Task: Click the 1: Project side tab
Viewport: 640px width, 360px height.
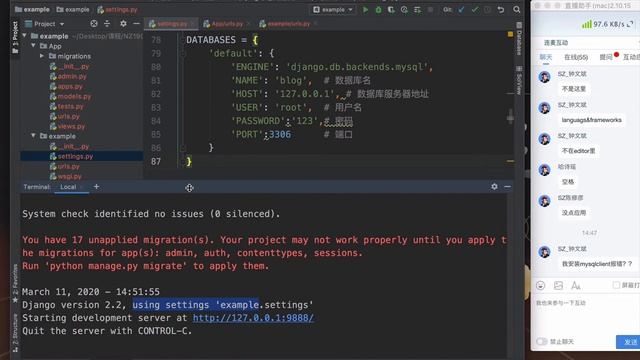Action: tap(15, 37)
